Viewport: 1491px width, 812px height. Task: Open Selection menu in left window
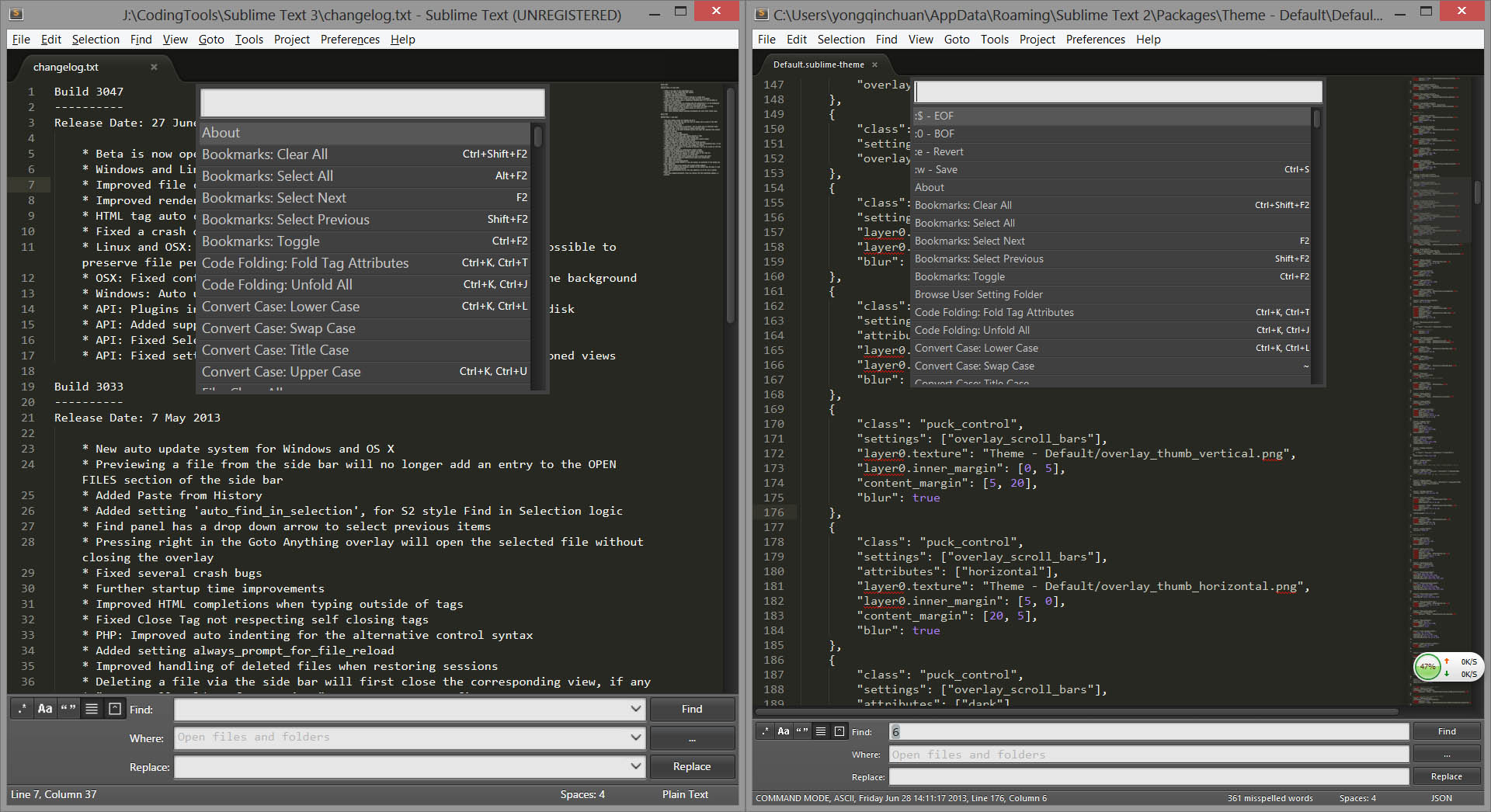(96, 40)
